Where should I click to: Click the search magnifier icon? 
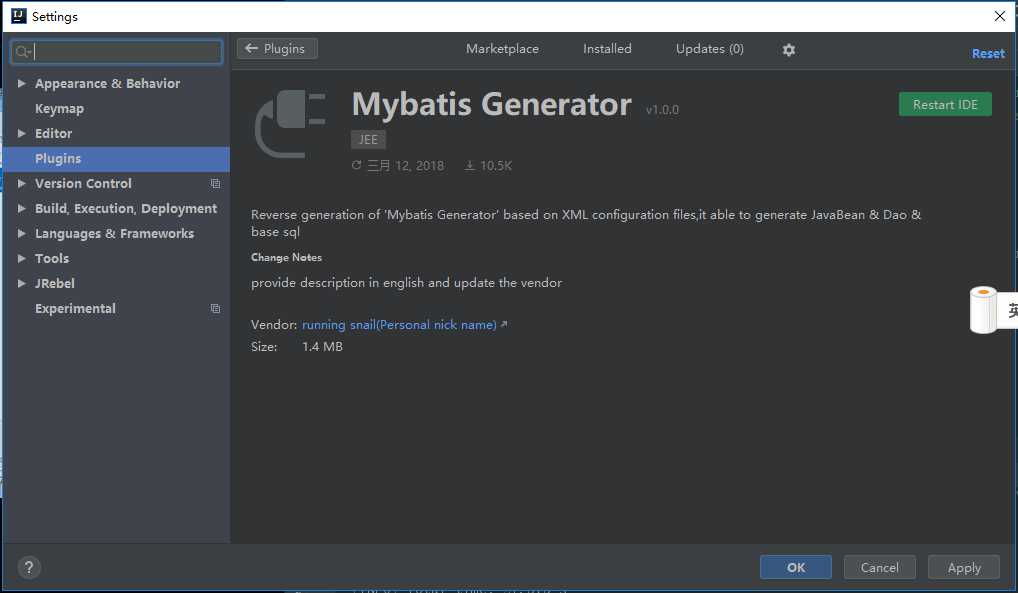(x=21, y=52)
